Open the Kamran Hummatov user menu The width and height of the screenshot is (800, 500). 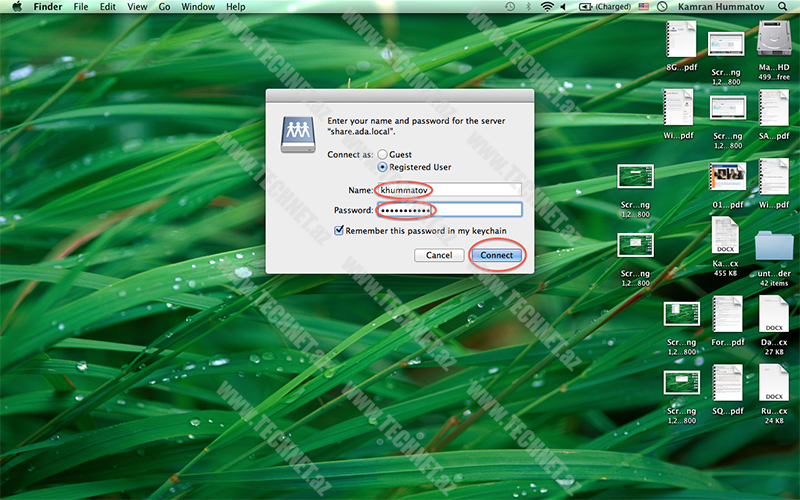click(721, 7)
